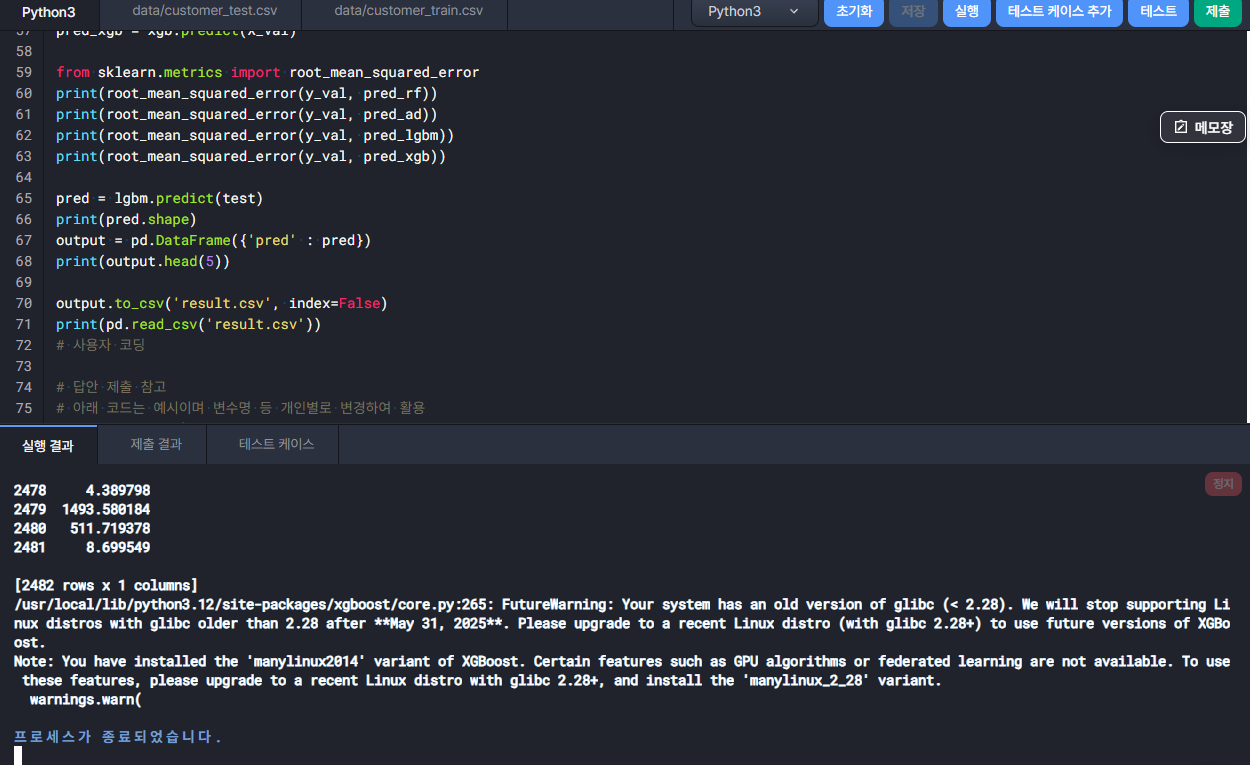This screenshot has height=765, width=1250.
Task: Open the Python3 language dropdown
Action: pyautogui.click(x=754, y=12)
